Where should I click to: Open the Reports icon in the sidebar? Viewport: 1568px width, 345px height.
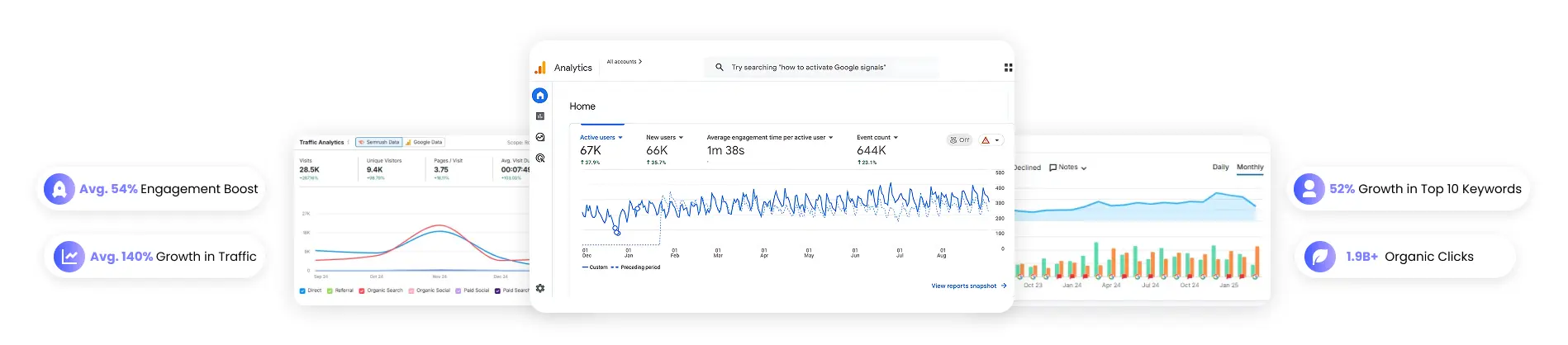click(540, 116)
